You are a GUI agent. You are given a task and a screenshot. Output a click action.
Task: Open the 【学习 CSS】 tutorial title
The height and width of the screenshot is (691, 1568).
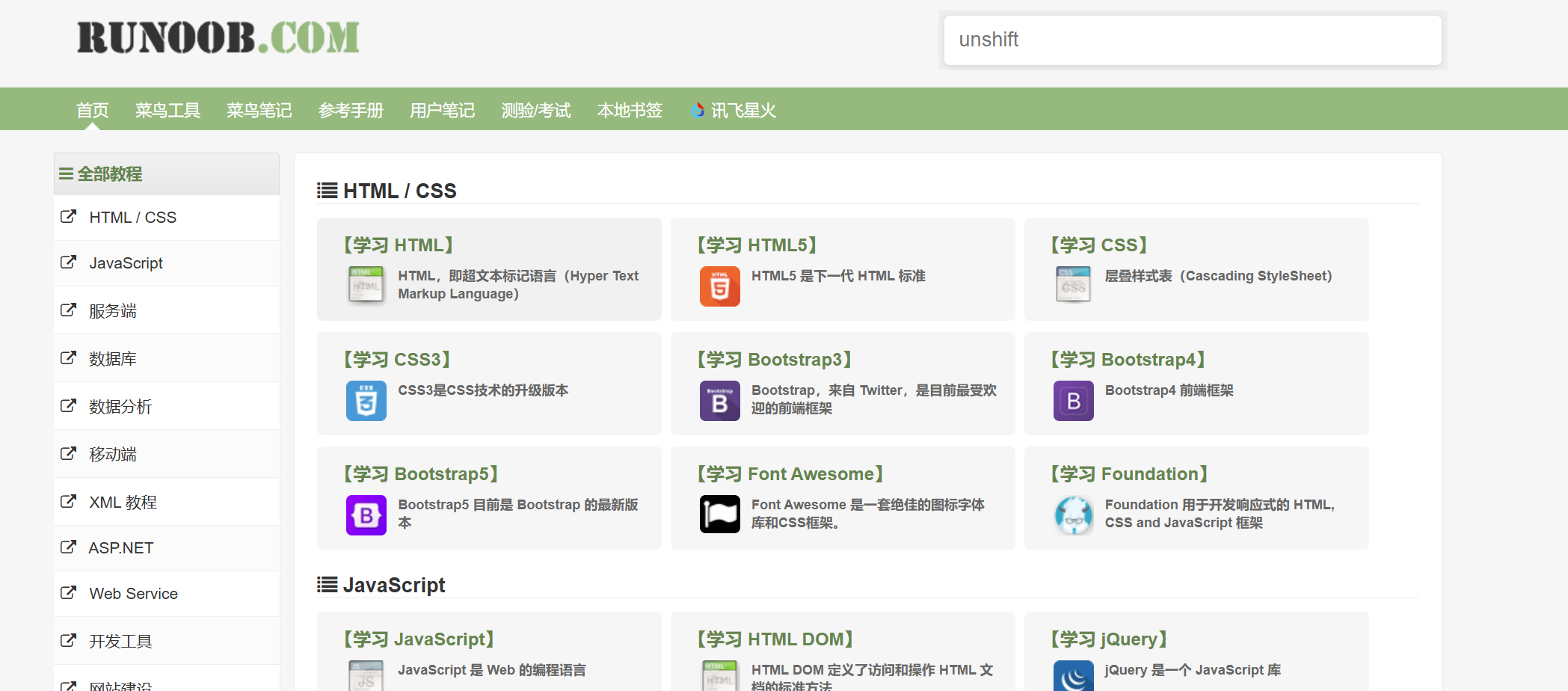click(x=1098, y=245)
